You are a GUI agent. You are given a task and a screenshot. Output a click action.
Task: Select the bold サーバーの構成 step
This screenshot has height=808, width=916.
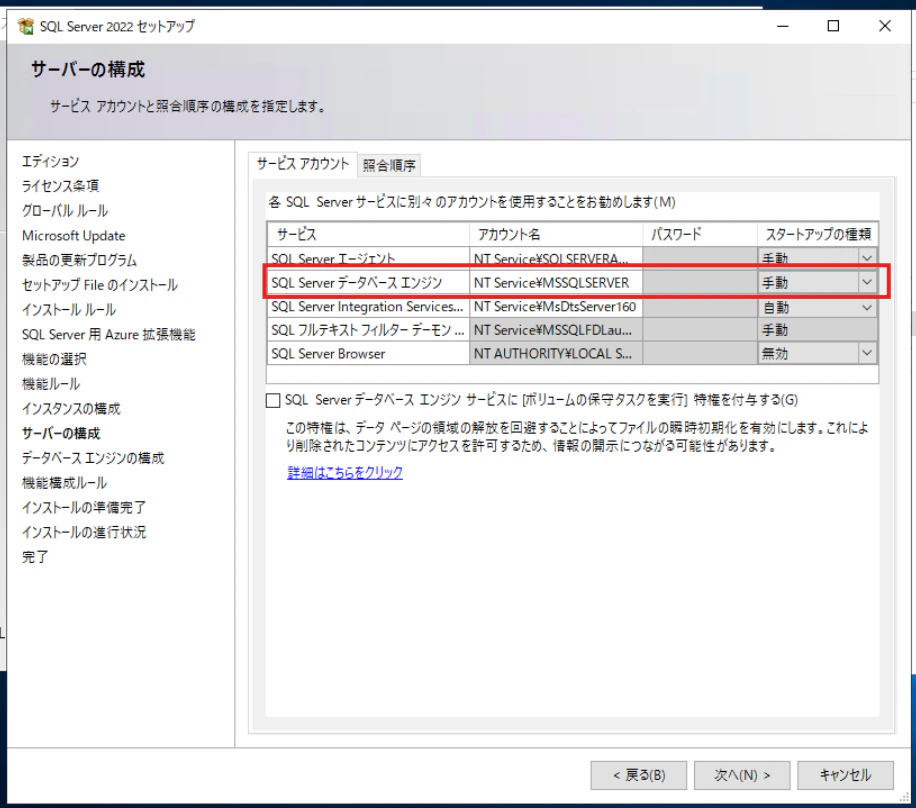pos(61,434)
